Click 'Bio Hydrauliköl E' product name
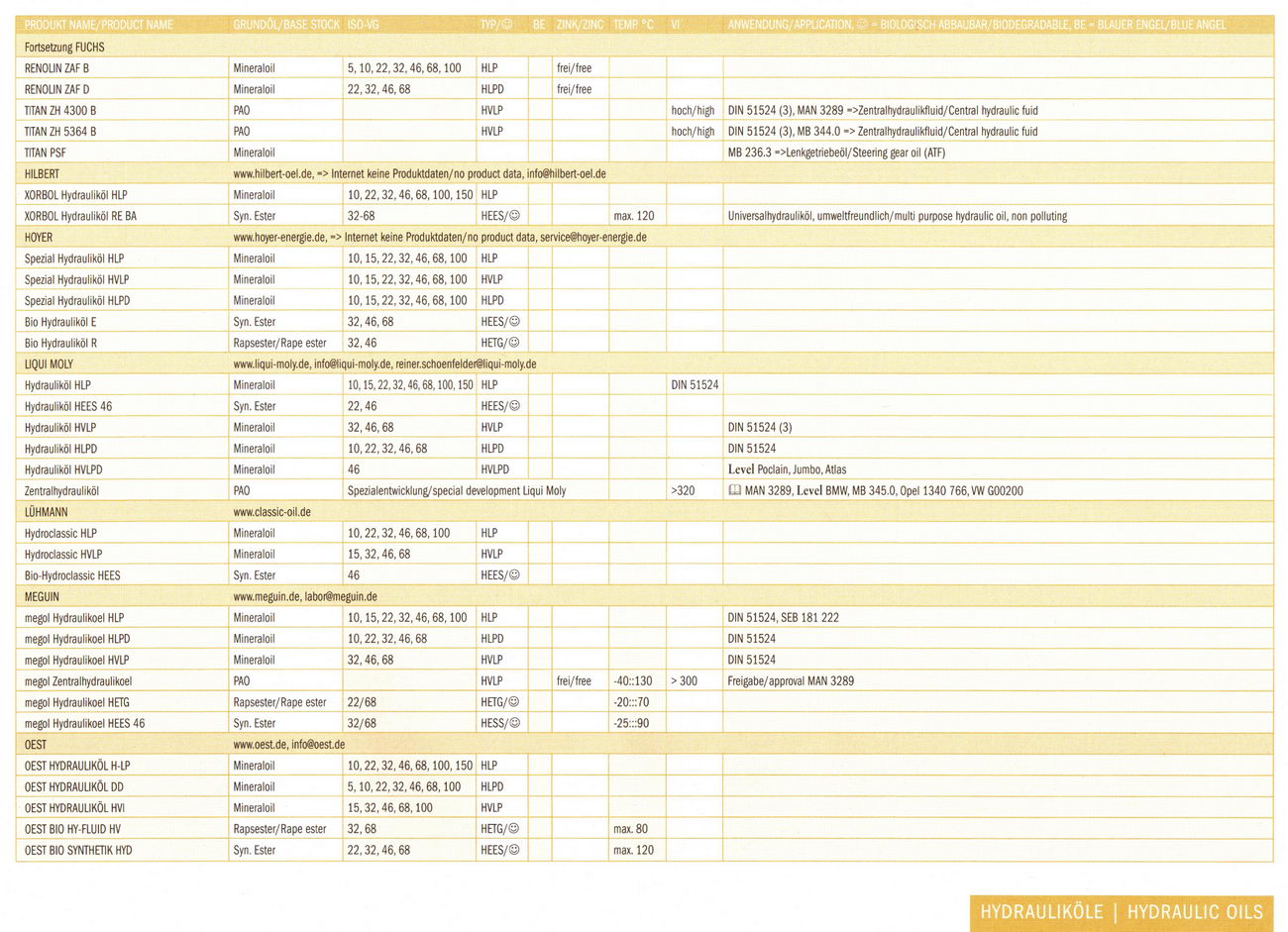This screenshot has height=932, width=1288. click(60, 322)
